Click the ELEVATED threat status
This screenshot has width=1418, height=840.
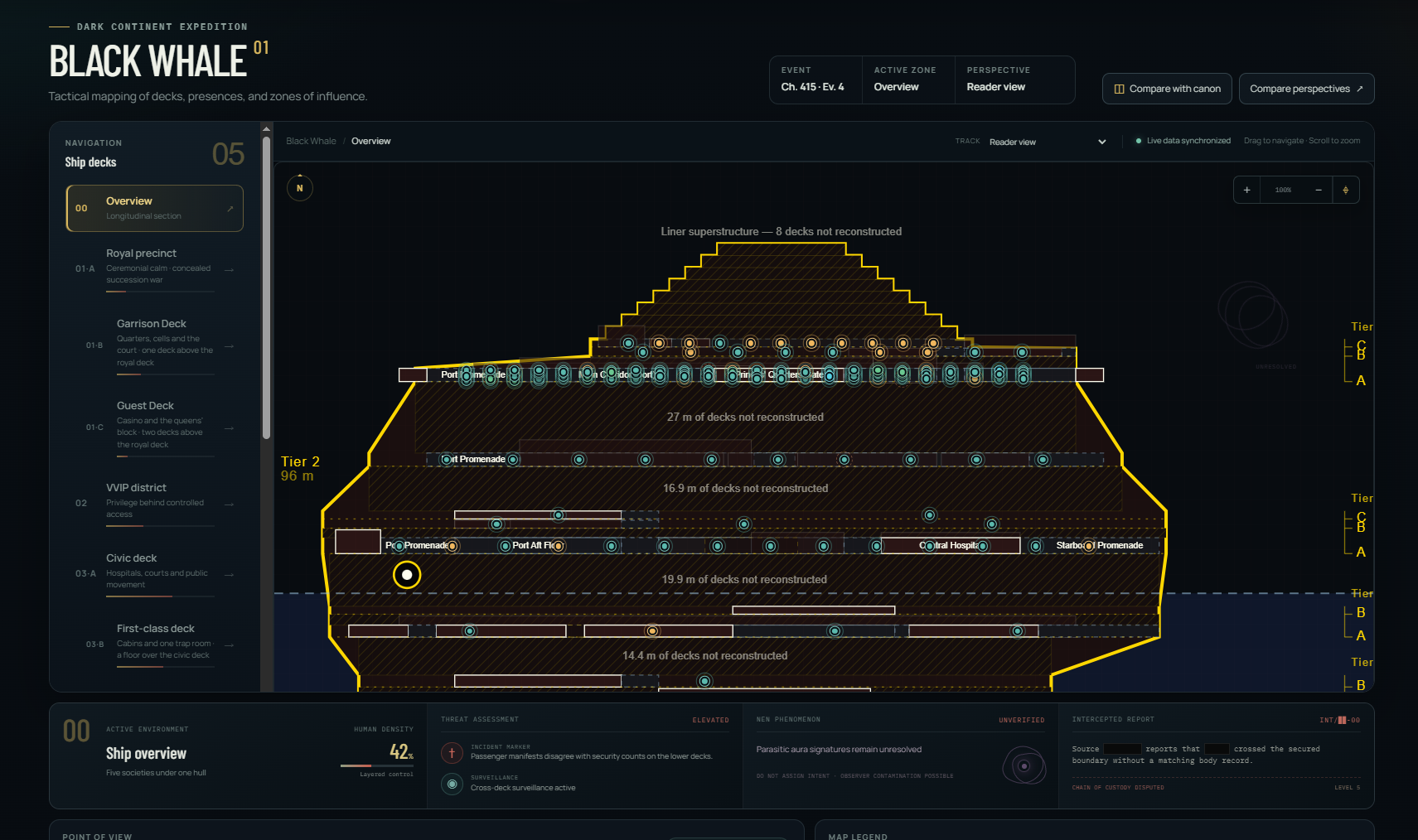click(710, 720)
